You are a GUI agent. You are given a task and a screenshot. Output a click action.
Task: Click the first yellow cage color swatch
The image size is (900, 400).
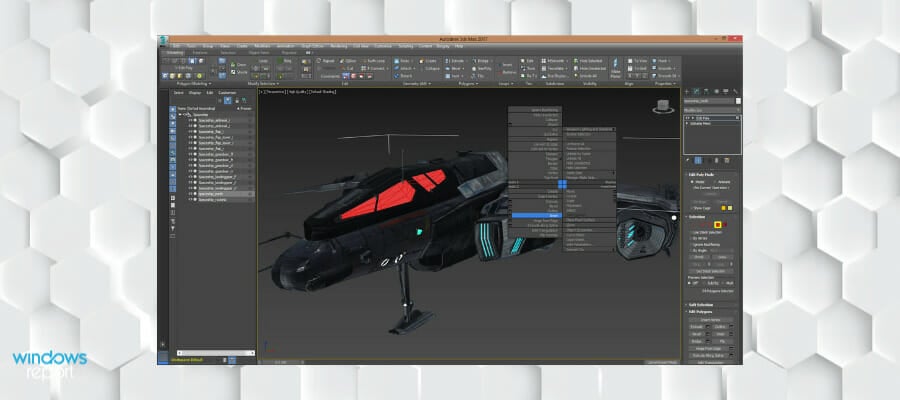pos(724,208)
